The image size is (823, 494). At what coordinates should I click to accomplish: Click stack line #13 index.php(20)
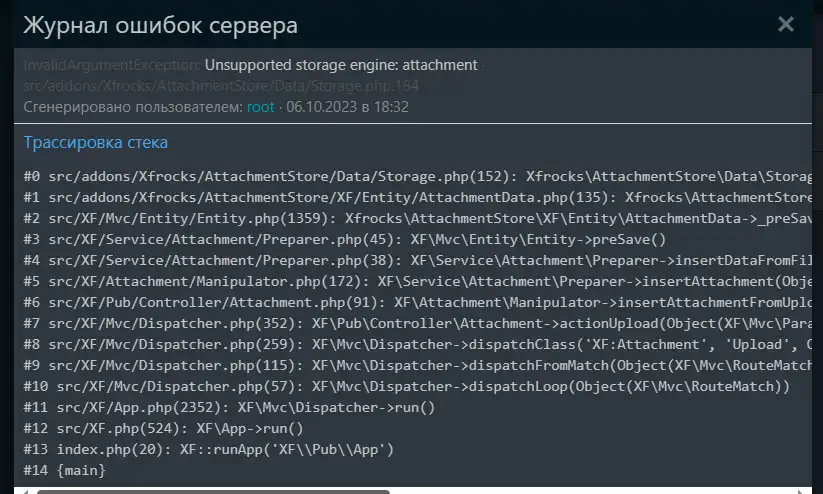(x=209, y=449)
